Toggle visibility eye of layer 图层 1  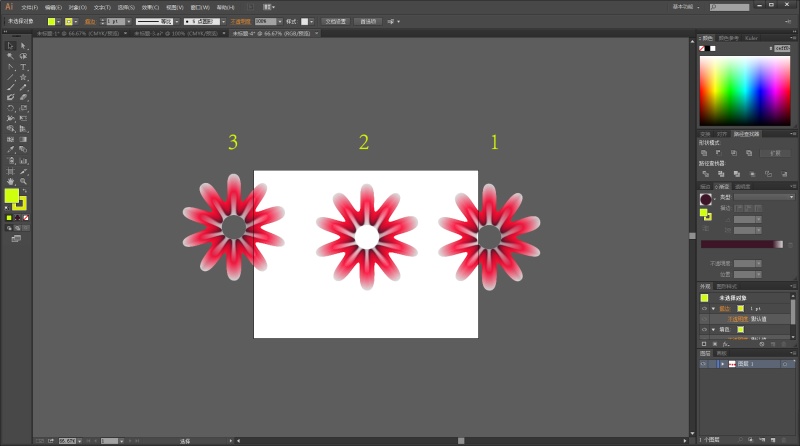point(703,364)
